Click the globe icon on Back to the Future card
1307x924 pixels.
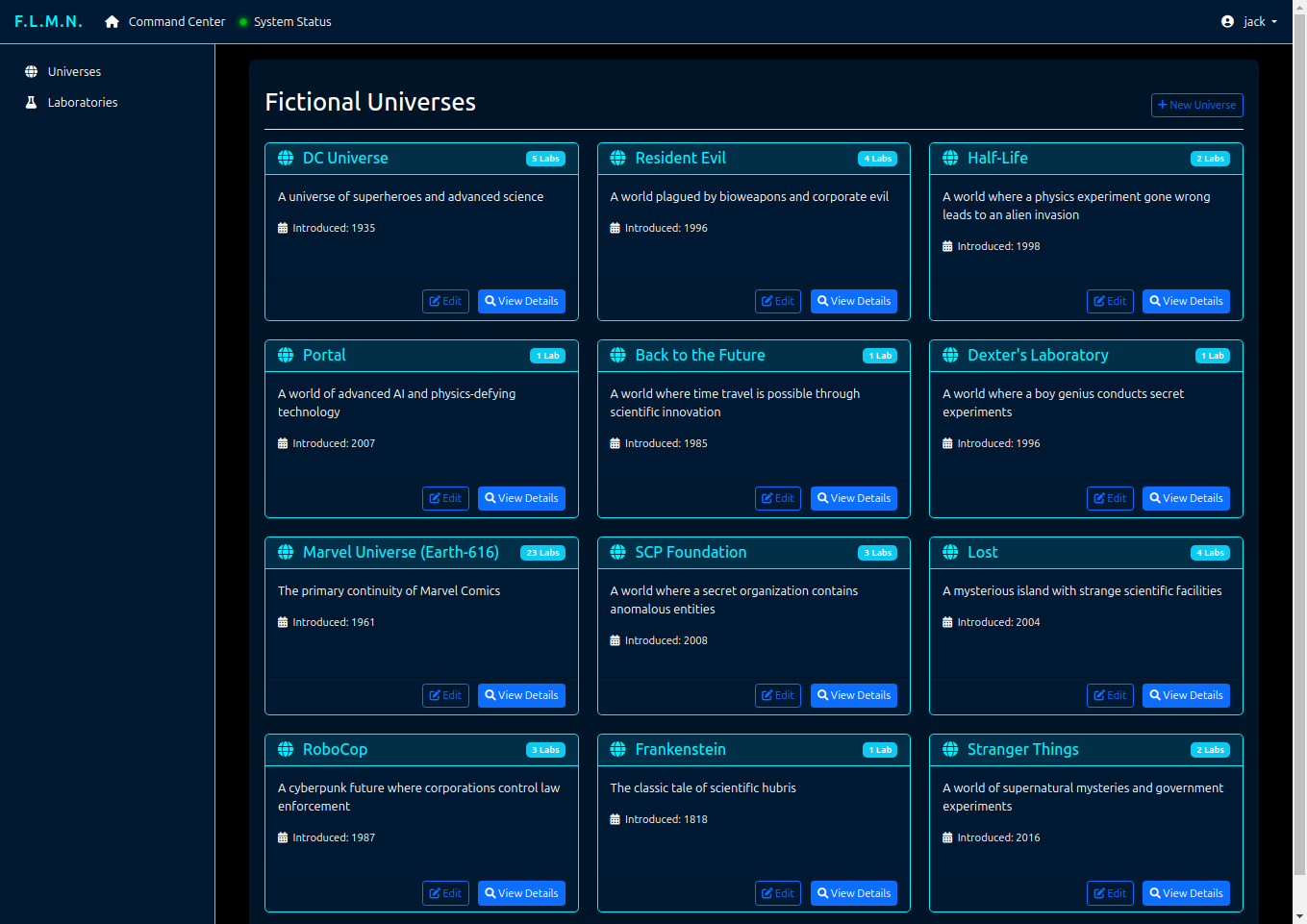[618, 355]
